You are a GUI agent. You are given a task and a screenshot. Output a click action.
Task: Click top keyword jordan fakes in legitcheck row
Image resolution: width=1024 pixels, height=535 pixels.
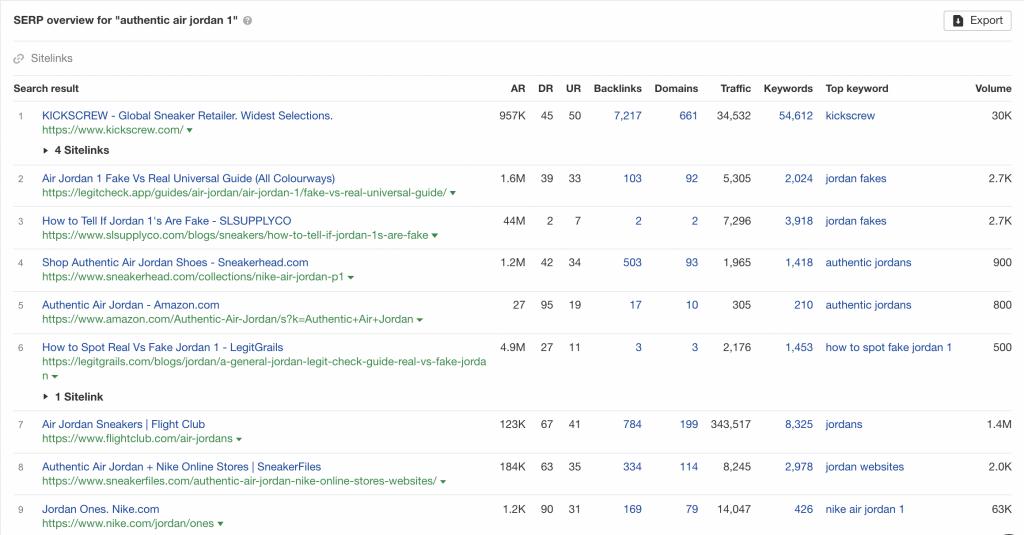tap(856, 178)
